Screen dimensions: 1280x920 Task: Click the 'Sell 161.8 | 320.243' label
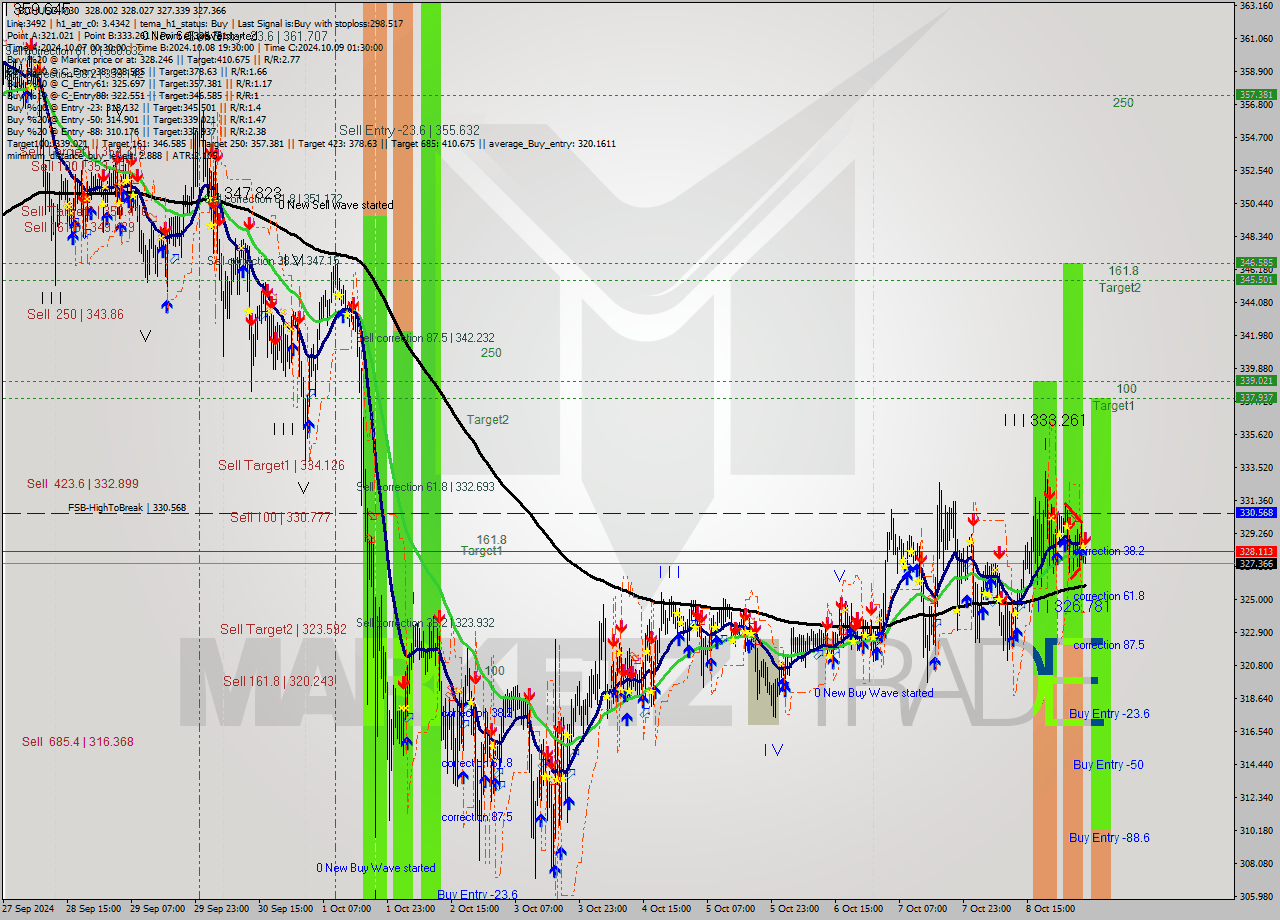278,681
